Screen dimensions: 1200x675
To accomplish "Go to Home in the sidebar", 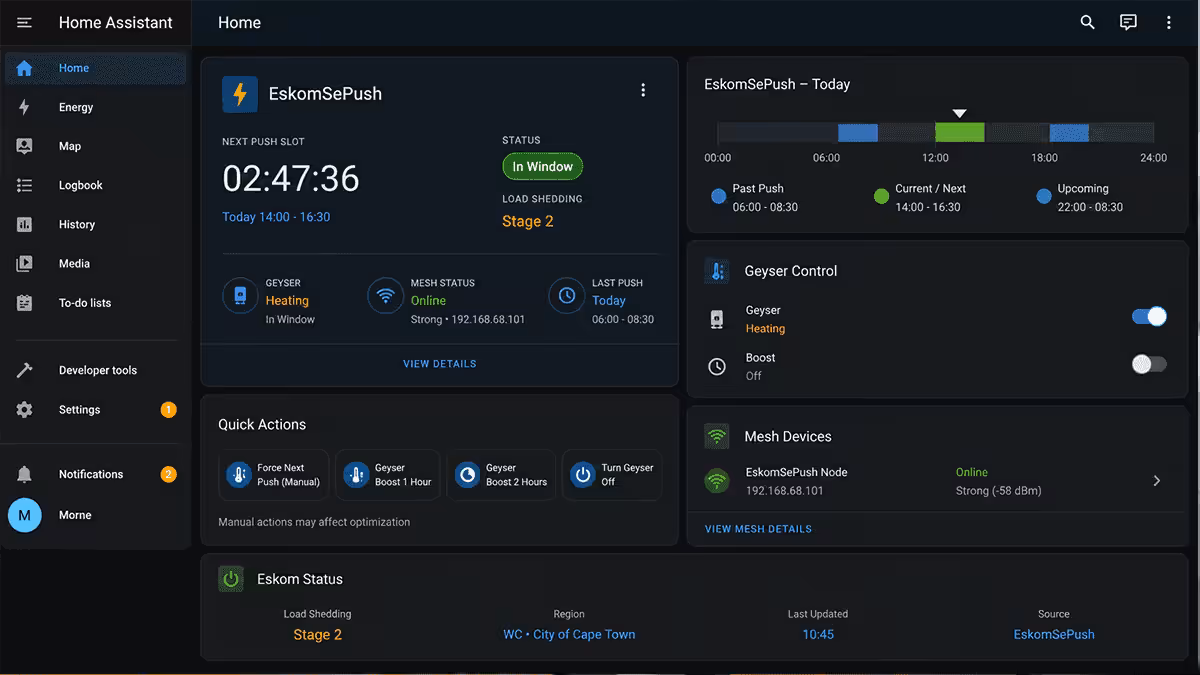I will pos(96,68).
